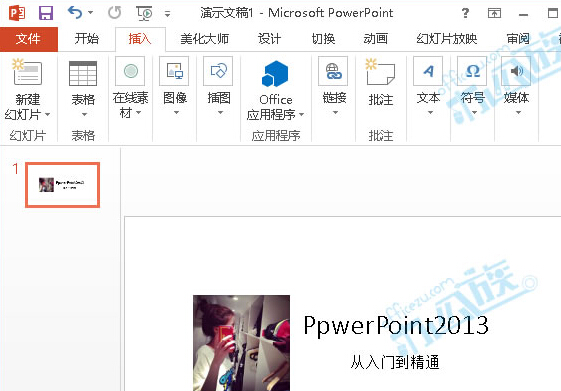This screenshot has height=391, width=561.
Task: Click the 文本 text icon
Action: click(x=428, y=71)
